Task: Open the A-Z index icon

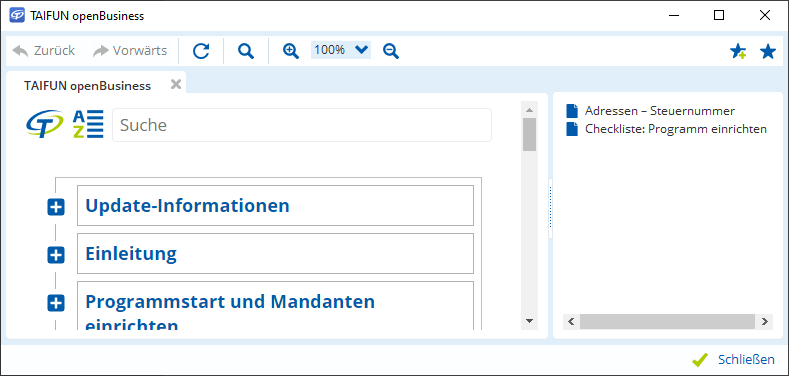Action: (x=88, y=124)
